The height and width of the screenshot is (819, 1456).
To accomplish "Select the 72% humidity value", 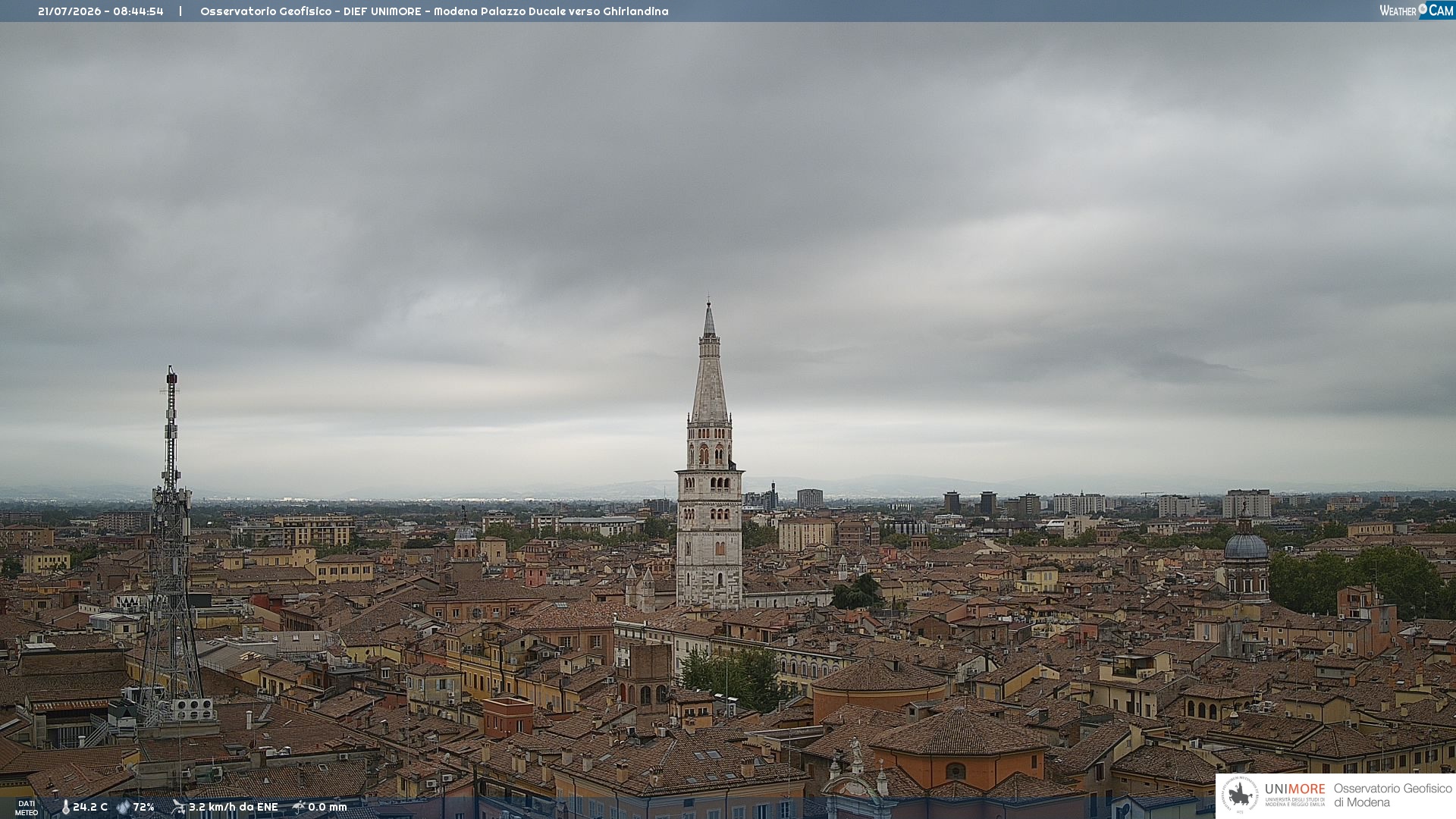I will (144, 807).
